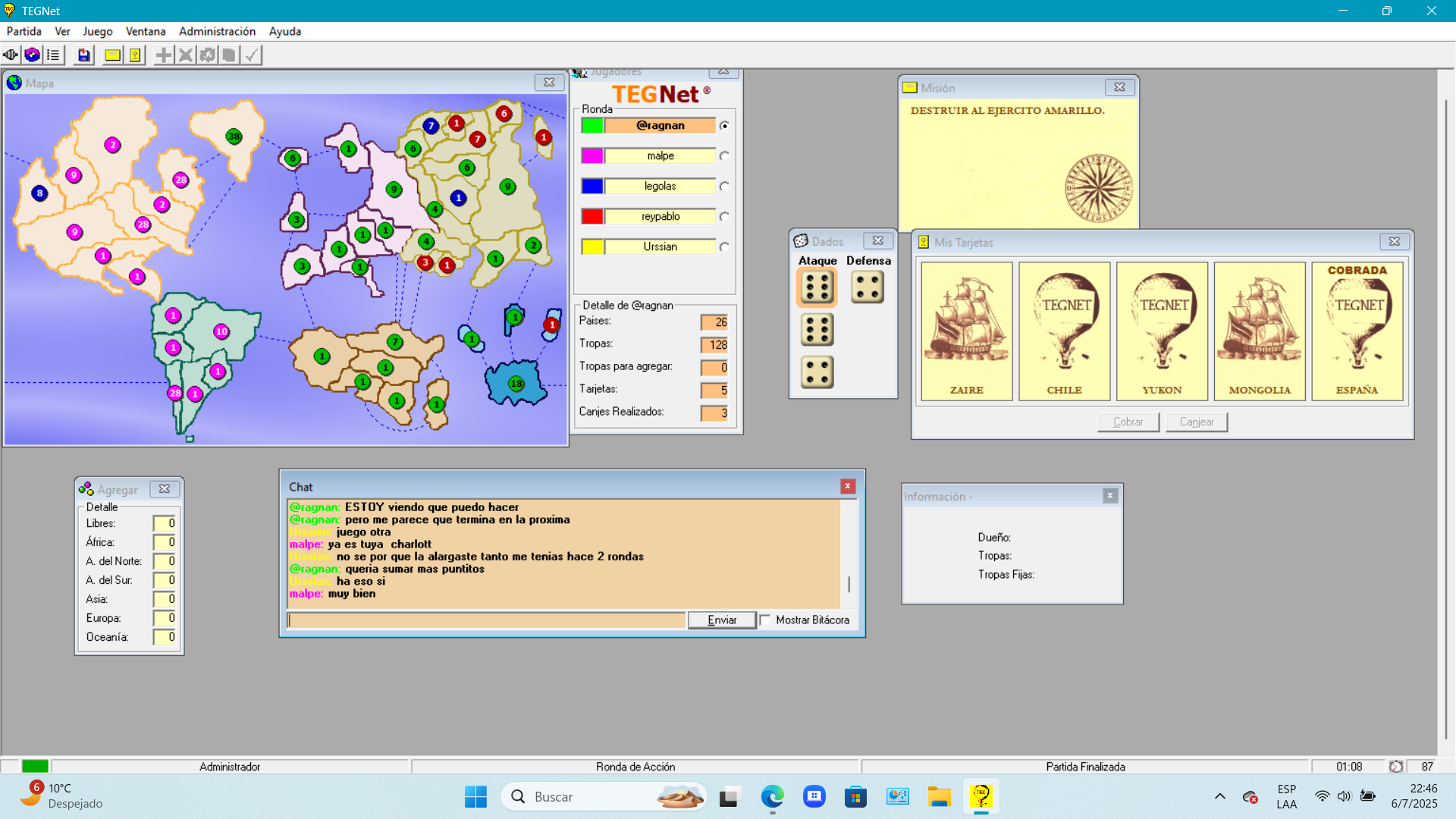Click the Cobrar button
1456x819 pixels.
[x=1128, y=422]
